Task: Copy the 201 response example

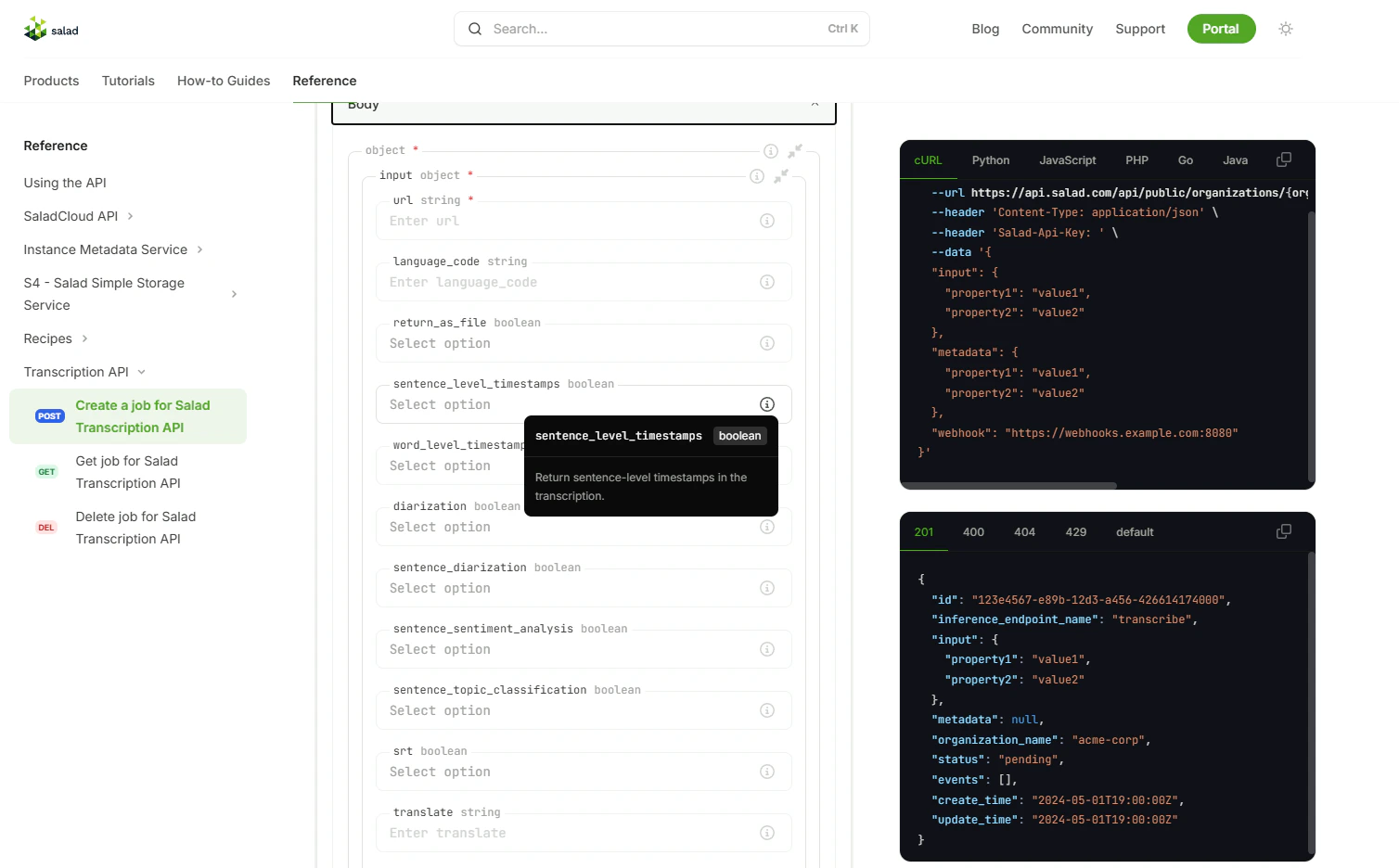Action: click(x=1284, y=531)
